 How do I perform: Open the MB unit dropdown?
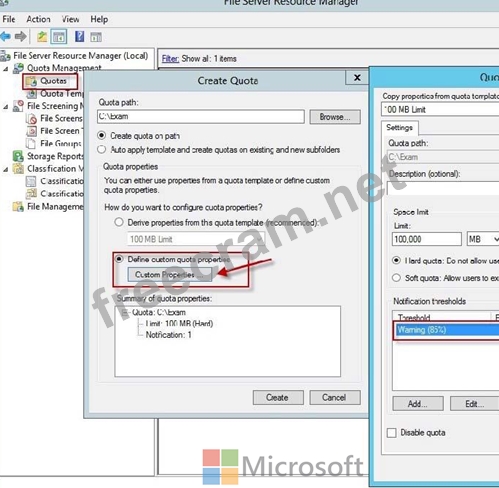[483, 239]
